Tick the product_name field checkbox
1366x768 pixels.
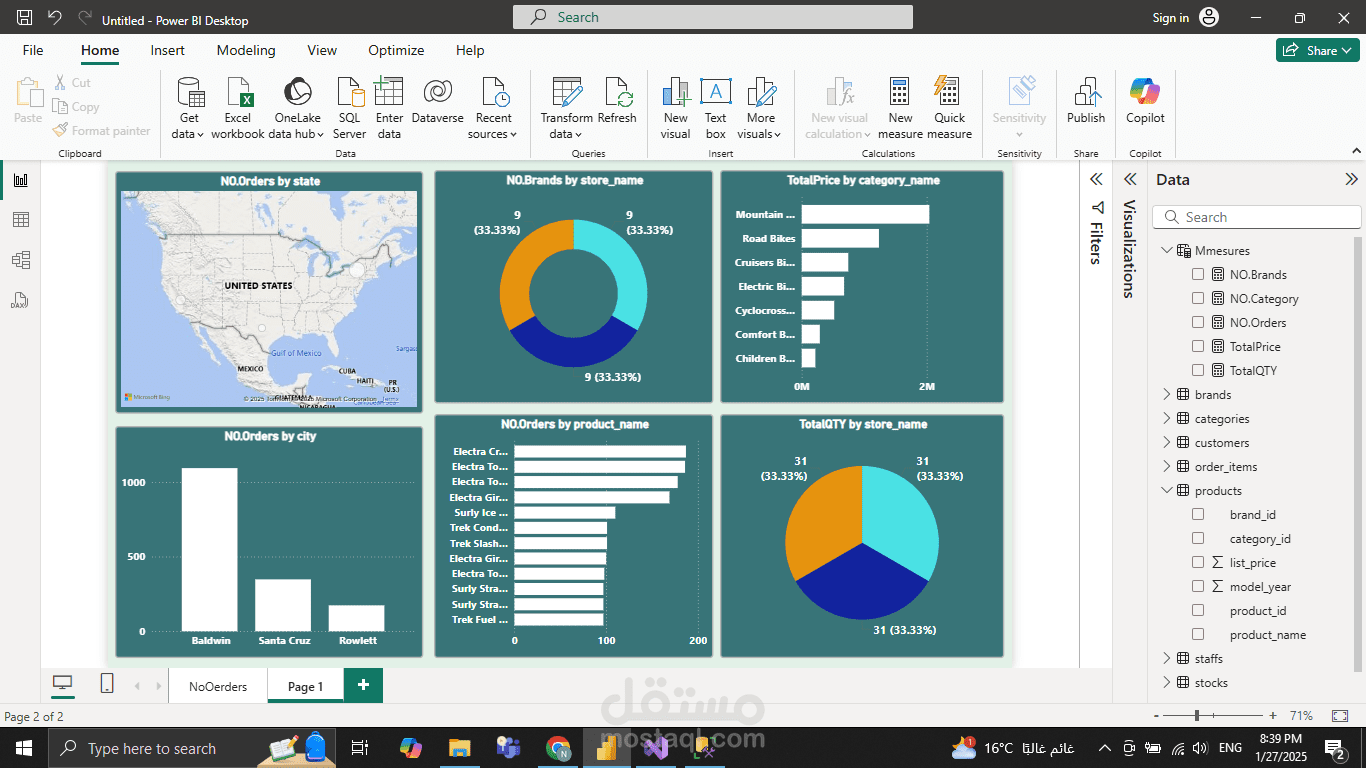1198,634
